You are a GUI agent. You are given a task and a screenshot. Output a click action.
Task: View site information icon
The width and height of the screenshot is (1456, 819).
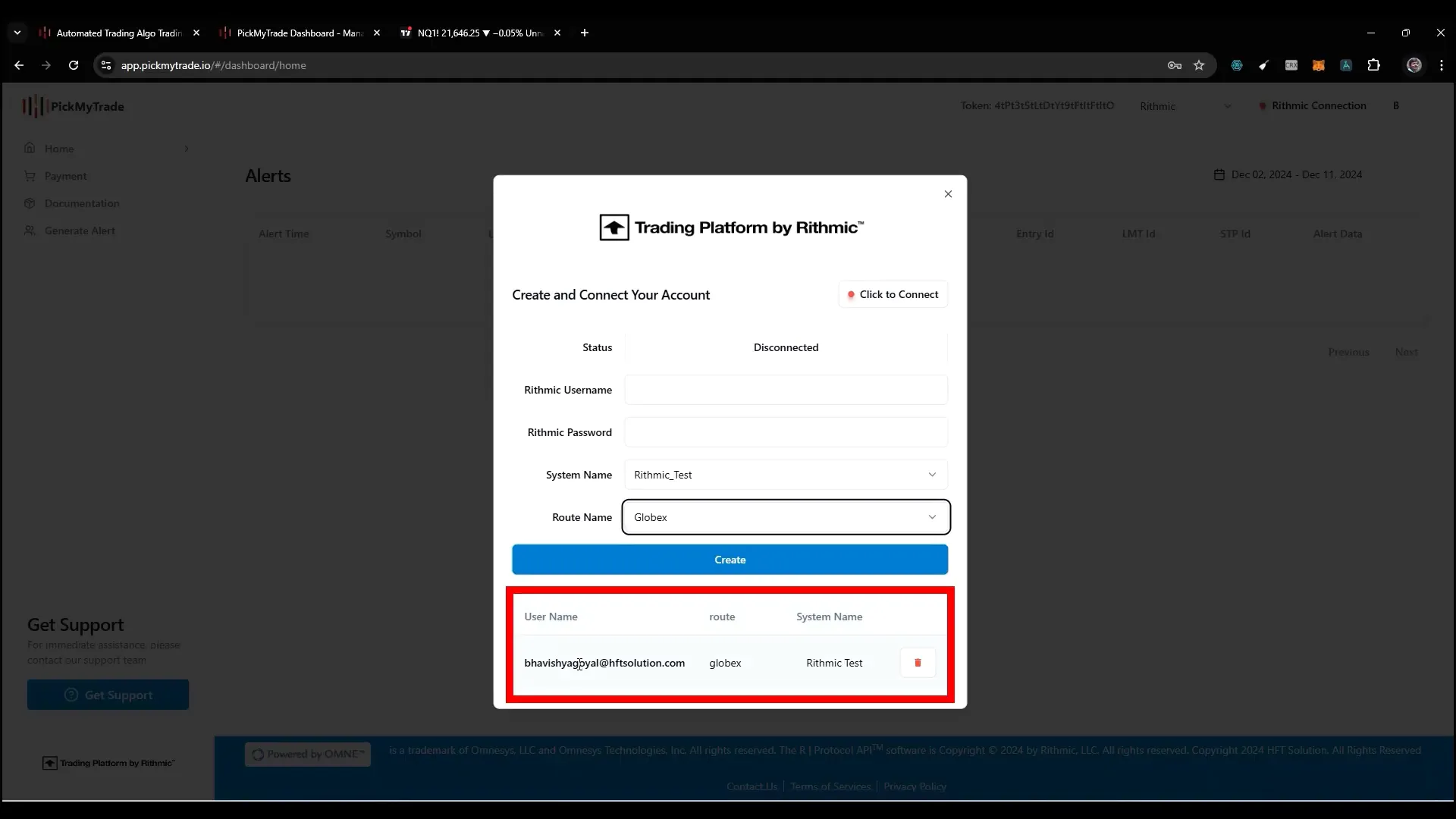pos(106,65)
